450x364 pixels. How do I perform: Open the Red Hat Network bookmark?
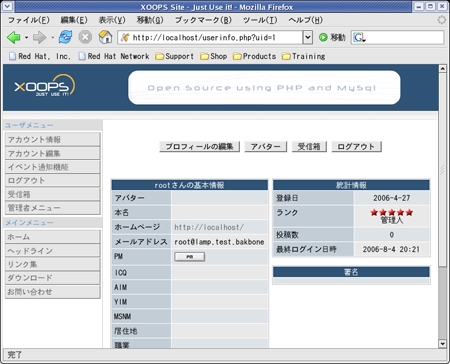tap(114, 56)
